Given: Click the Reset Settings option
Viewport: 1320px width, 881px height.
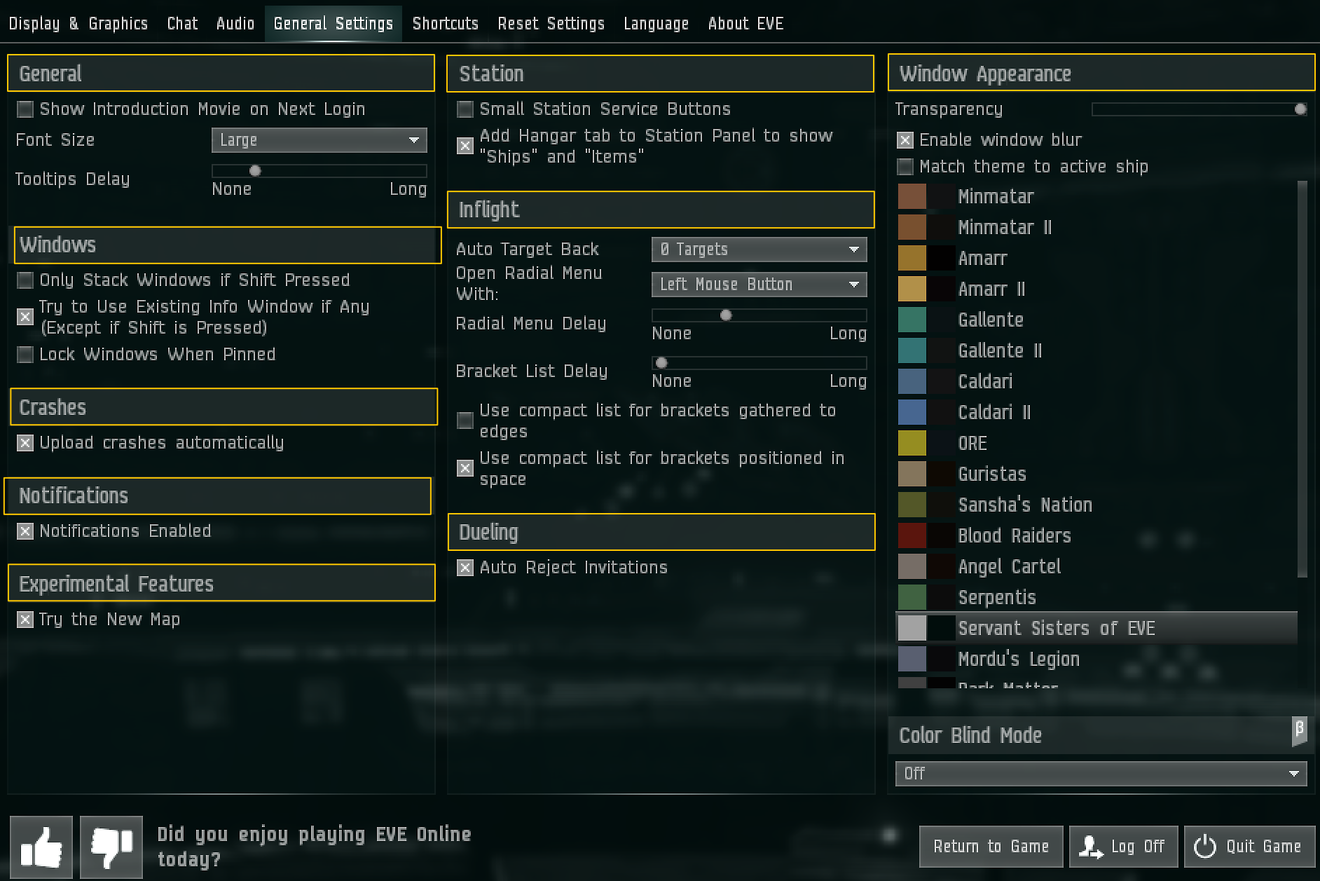Looking at the screenshot, I should click(x=551, y=23).
